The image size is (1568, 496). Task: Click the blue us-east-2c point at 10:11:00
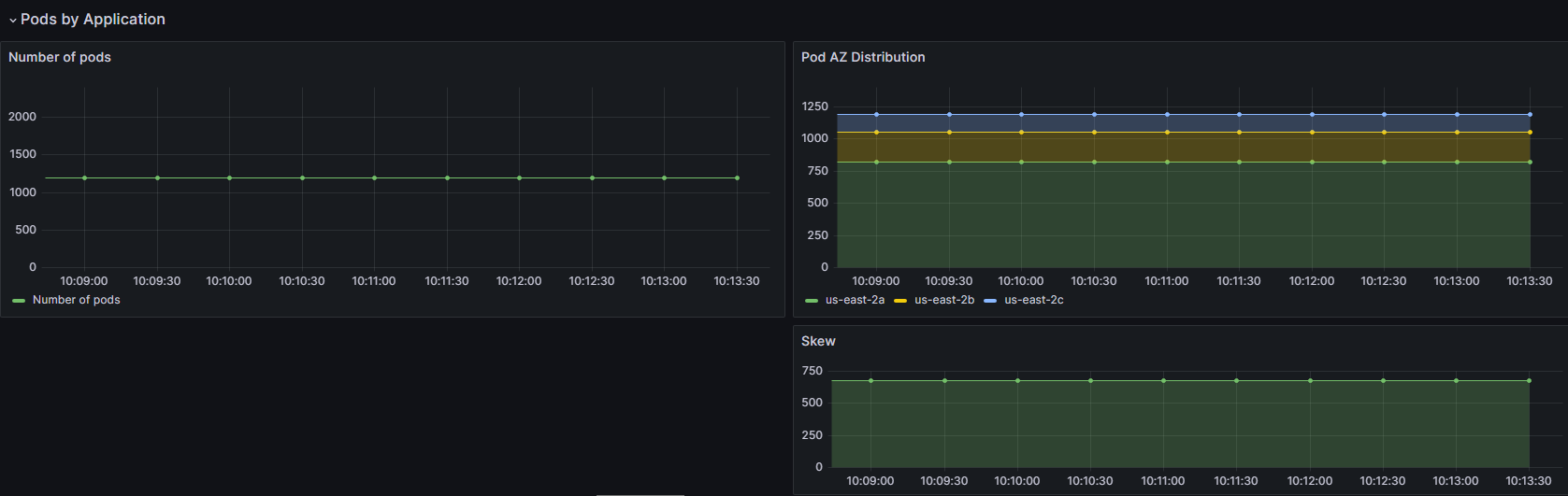pos(1167,114)
